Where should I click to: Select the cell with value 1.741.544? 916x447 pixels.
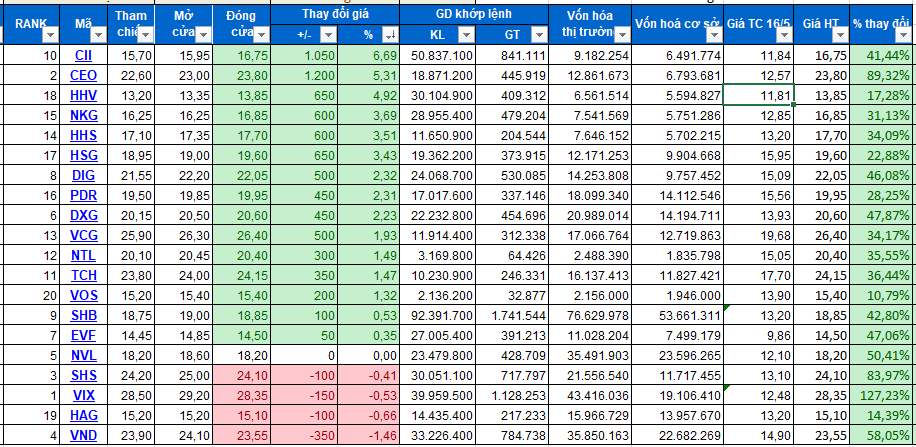tap(511, 315)
